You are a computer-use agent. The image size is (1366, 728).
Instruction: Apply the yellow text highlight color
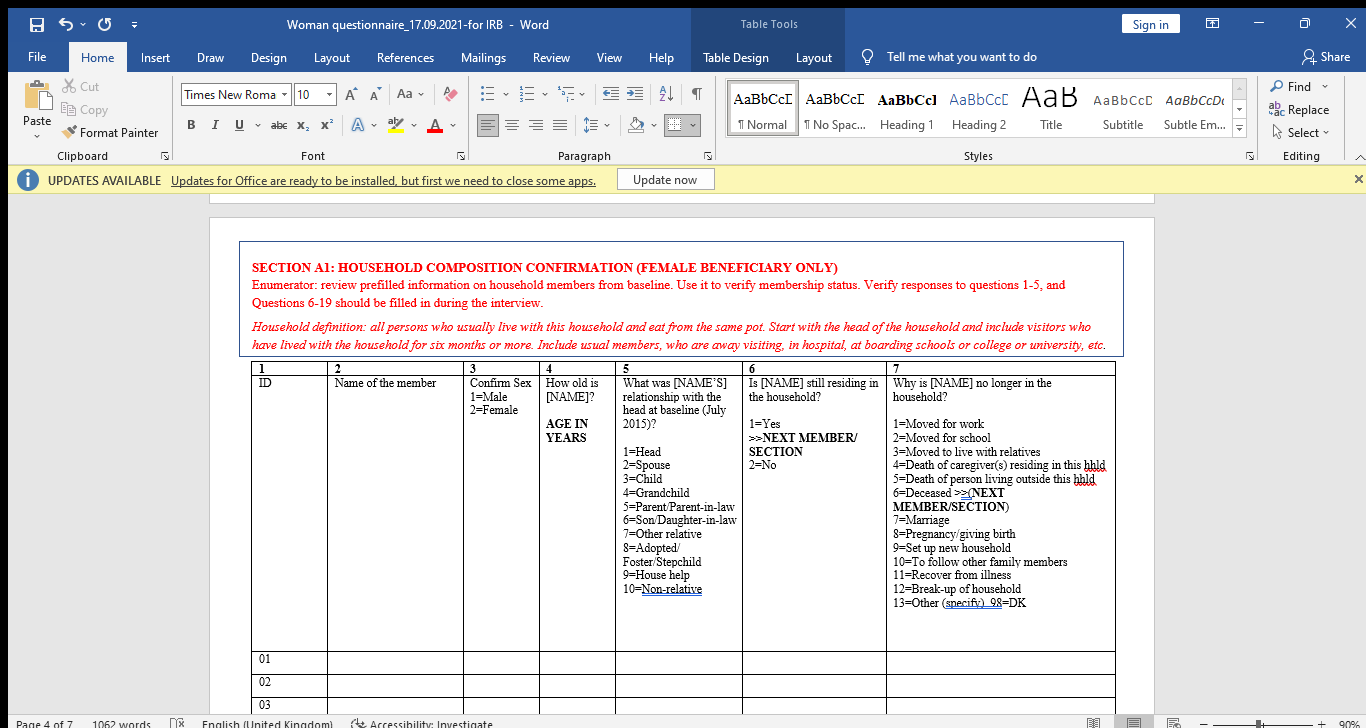tap(395, 125)
